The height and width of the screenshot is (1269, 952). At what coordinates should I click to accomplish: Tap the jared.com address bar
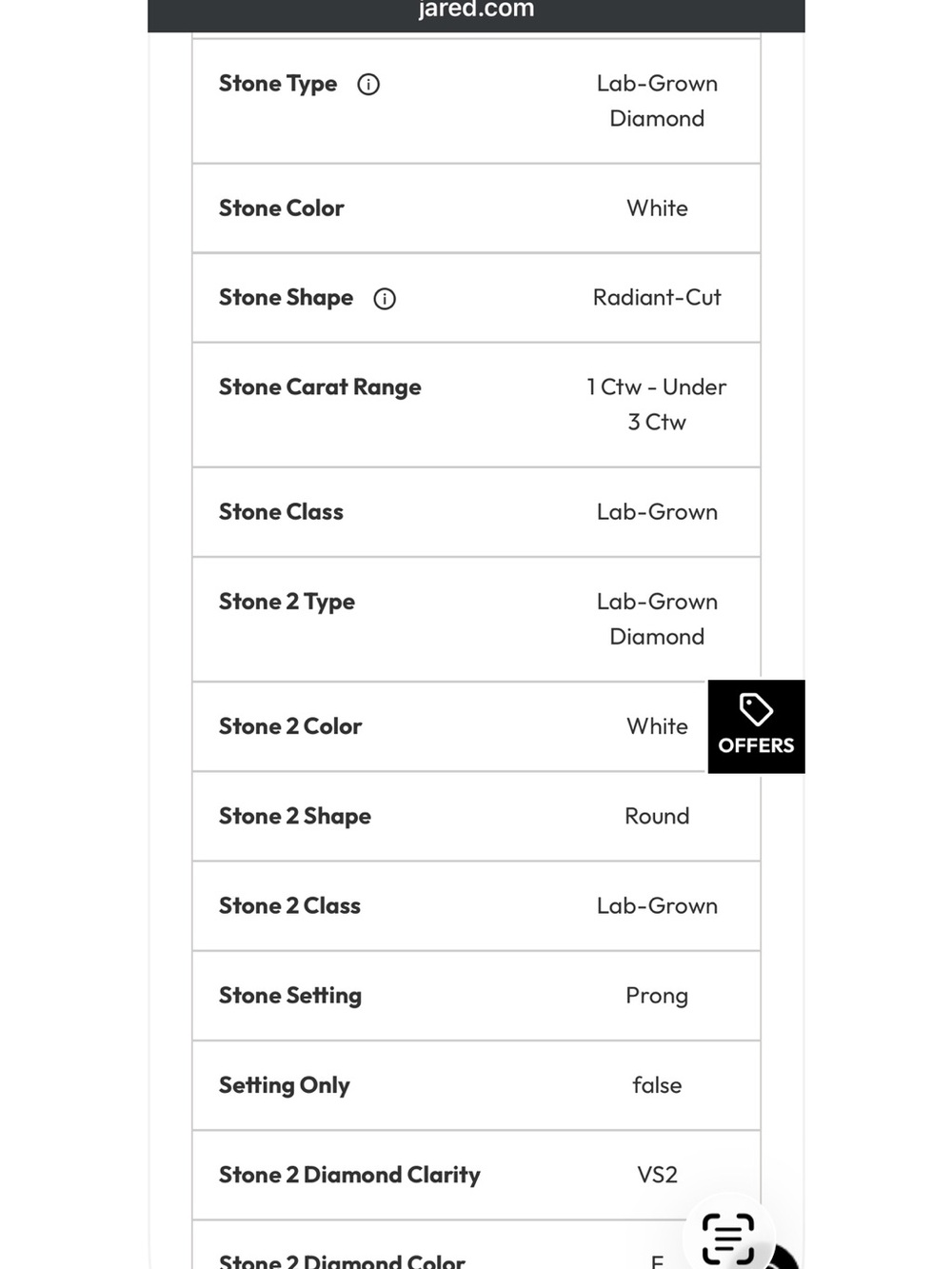click(476, 11)
